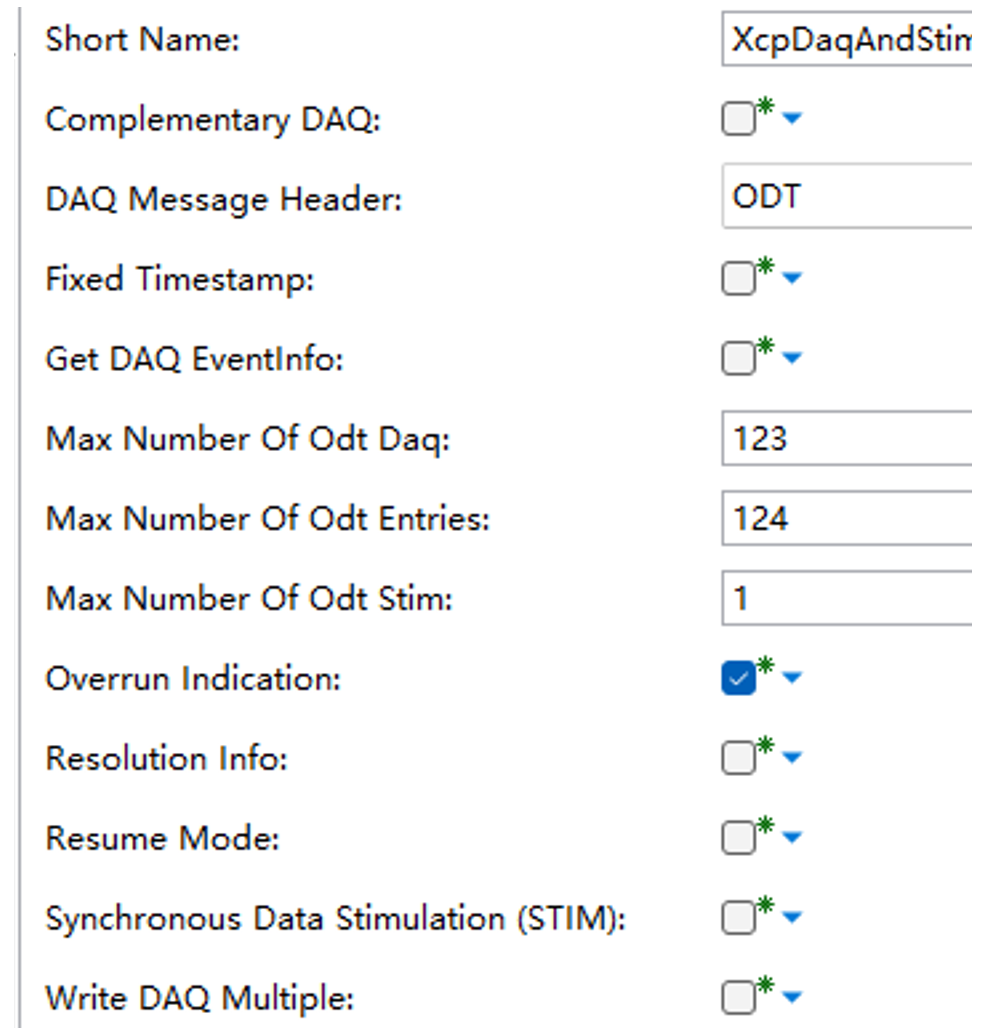Enable Synchronous Data Stimulation (STIM) checkbox
Image resolution: width=987 pixels, height=1028 pixels.
(738, 917)
